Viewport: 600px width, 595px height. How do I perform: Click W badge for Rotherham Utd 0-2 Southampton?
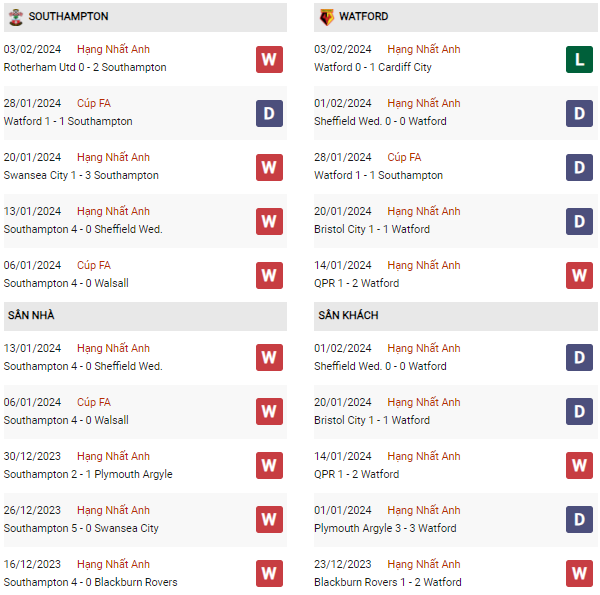(x=269, y=60)
